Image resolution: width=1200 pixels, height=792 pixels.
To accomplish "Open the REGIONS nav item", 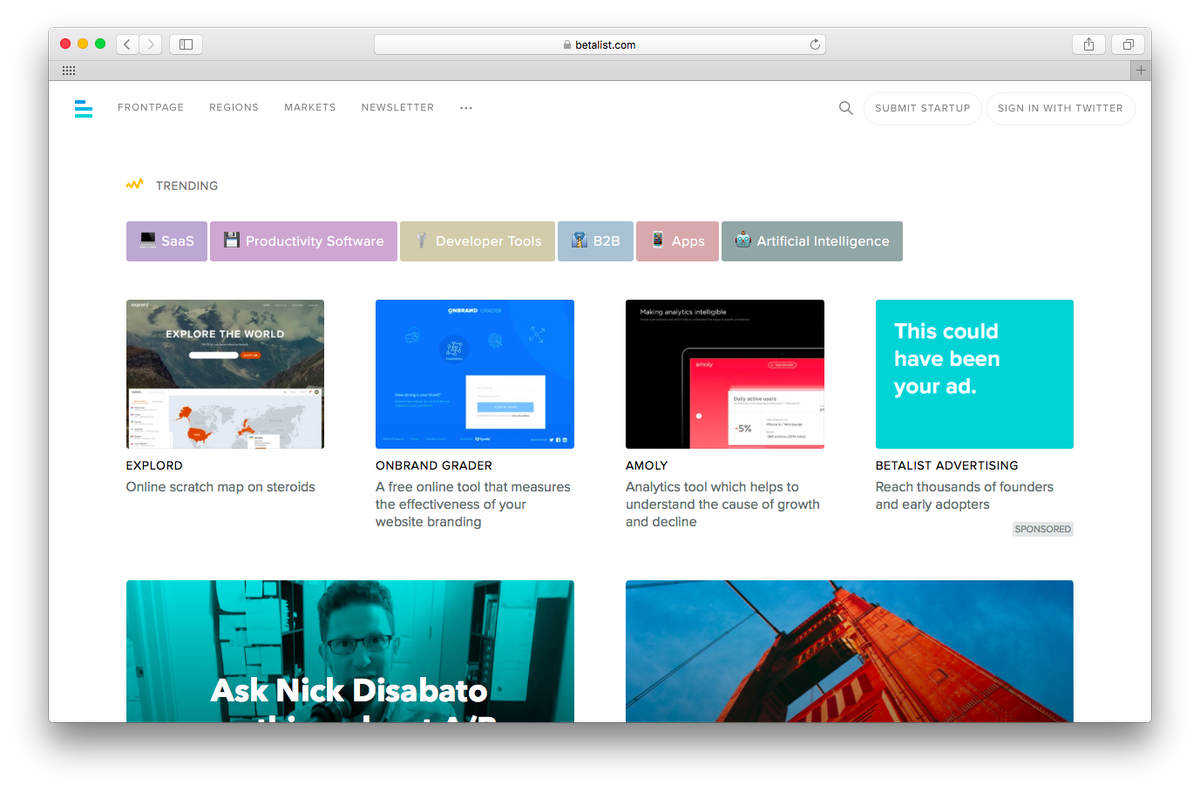I will (234, 108).
